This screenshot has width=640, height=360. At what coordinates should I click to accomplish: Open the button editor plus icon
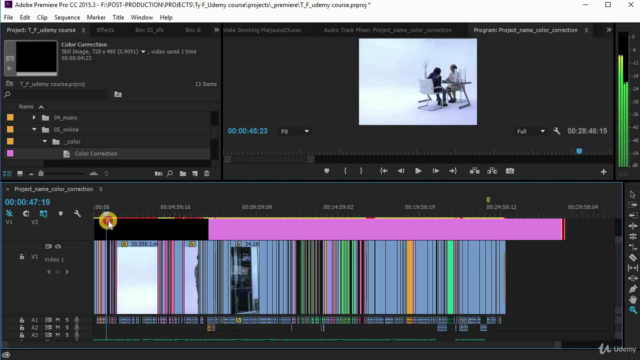[603, 172]
